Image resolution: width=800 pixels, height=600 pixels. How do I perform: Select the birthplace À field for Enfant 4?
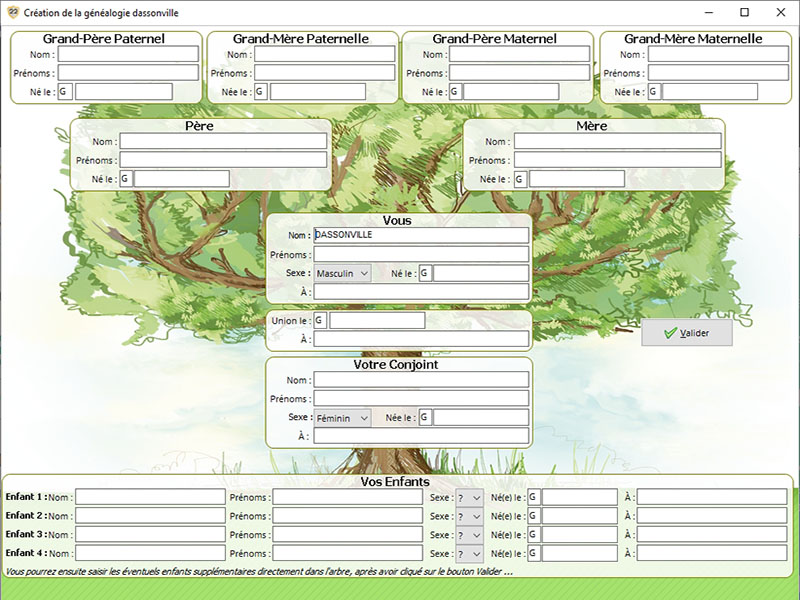pyautogui.click(x=711, y=553)
